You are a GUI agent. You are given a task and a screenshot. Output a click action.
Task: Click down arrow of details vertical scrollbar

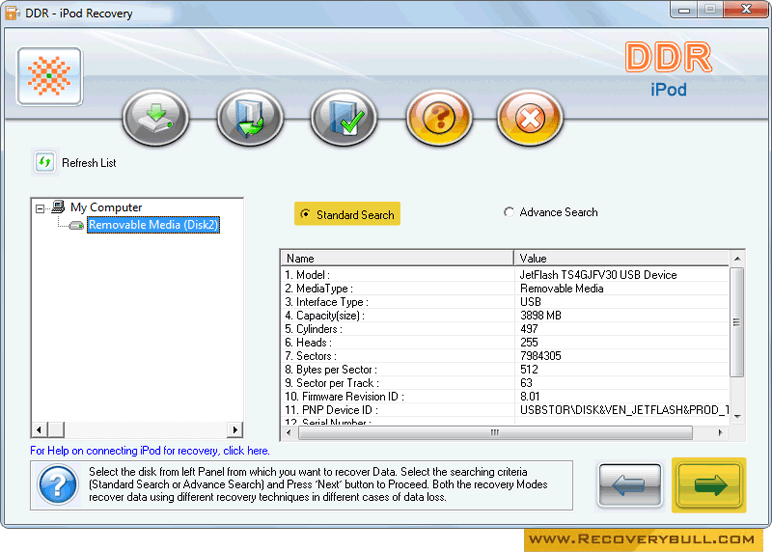pyautogui.click(x=737, y=417)
